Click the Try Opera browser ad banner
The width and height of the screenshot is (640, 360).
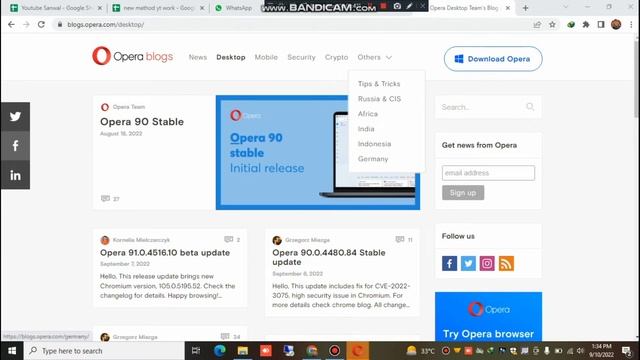[488, 316]
